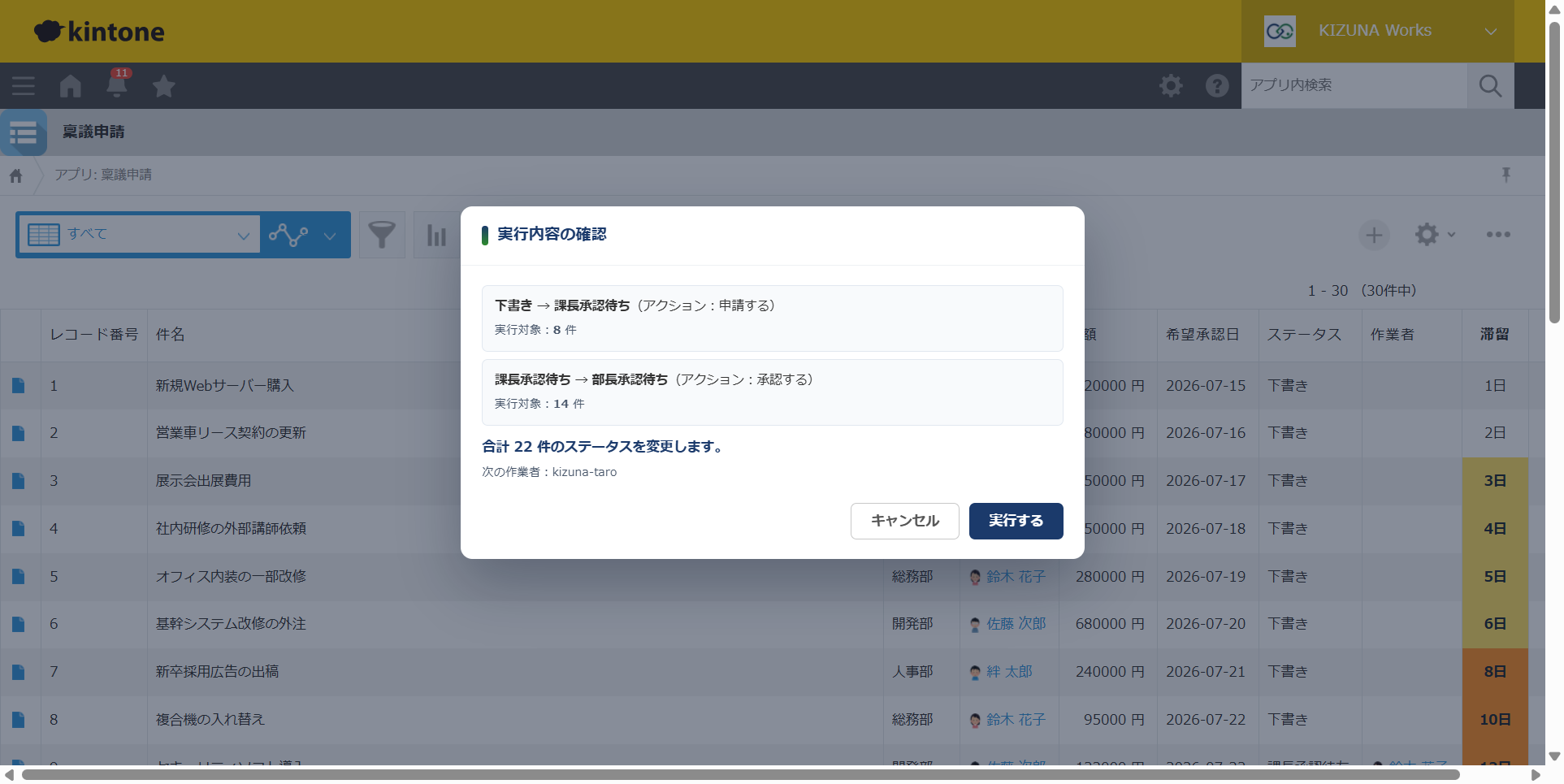The image size is (1564, 784).
Task: Go to the kintone portal home icon
Action: point(71,85)
